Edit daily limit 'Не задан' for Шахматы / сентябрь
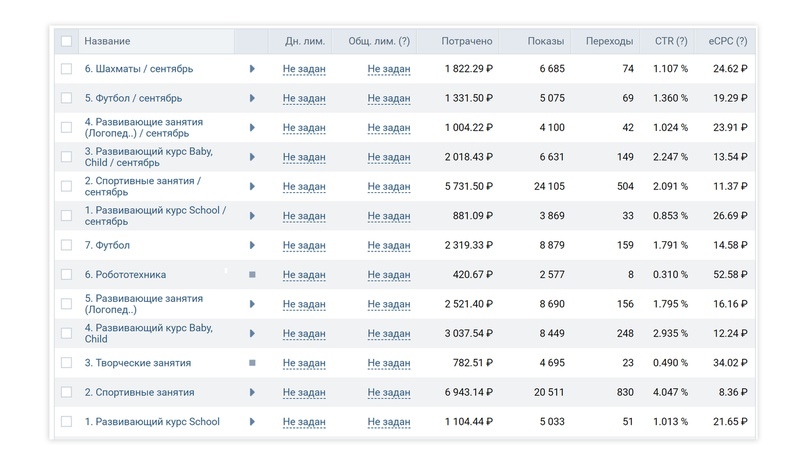Screen dimensions: 807x465 click(304, 69)
